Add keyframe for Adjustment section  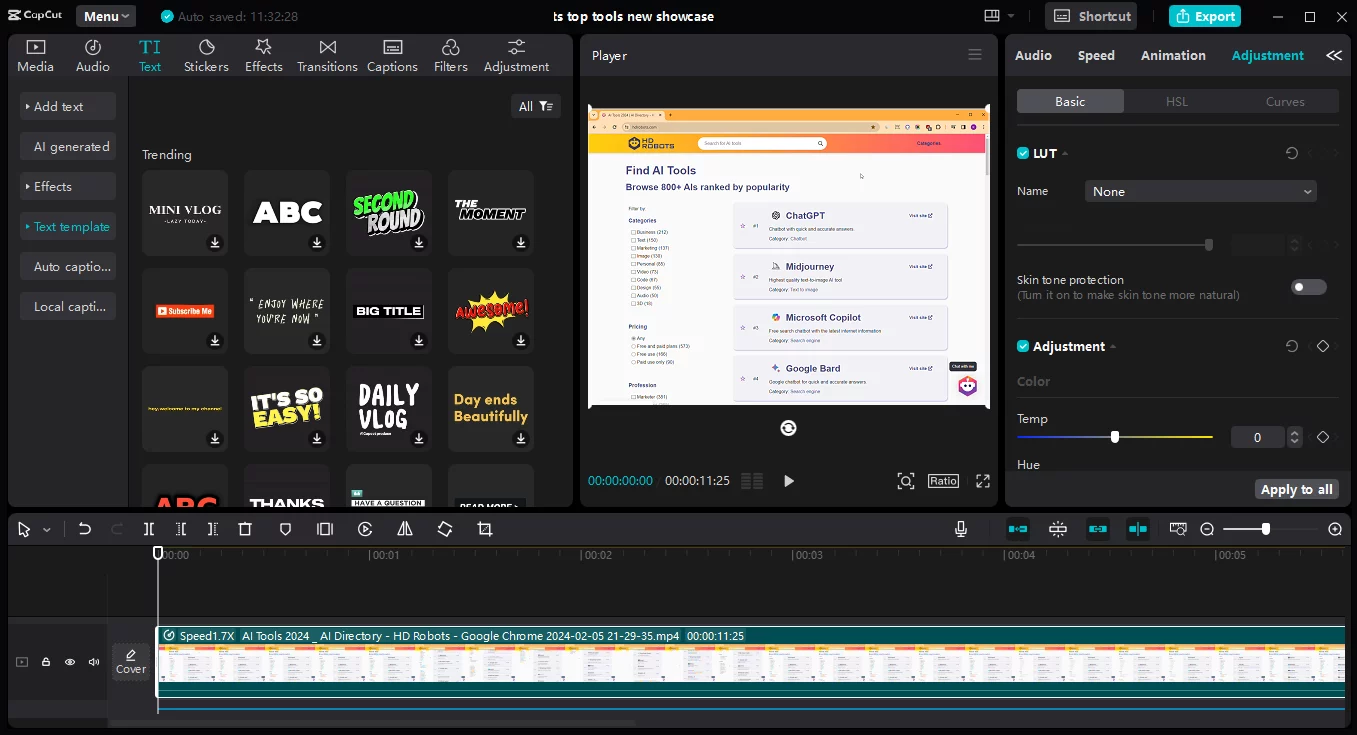(x=1323, y=346)
